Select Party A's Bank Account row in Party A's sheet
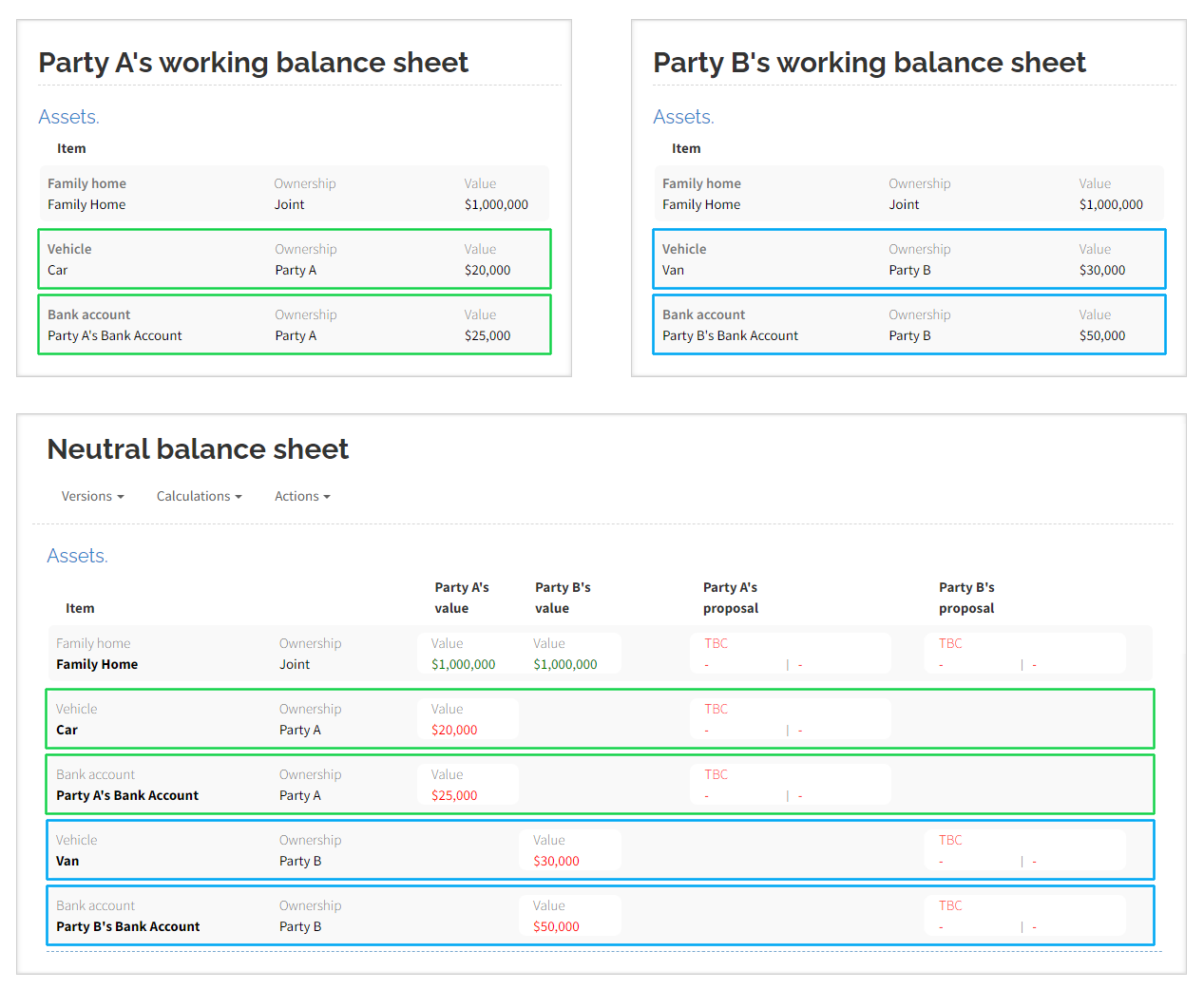This screenshot has height=989, width=1204. click(295, 325)
